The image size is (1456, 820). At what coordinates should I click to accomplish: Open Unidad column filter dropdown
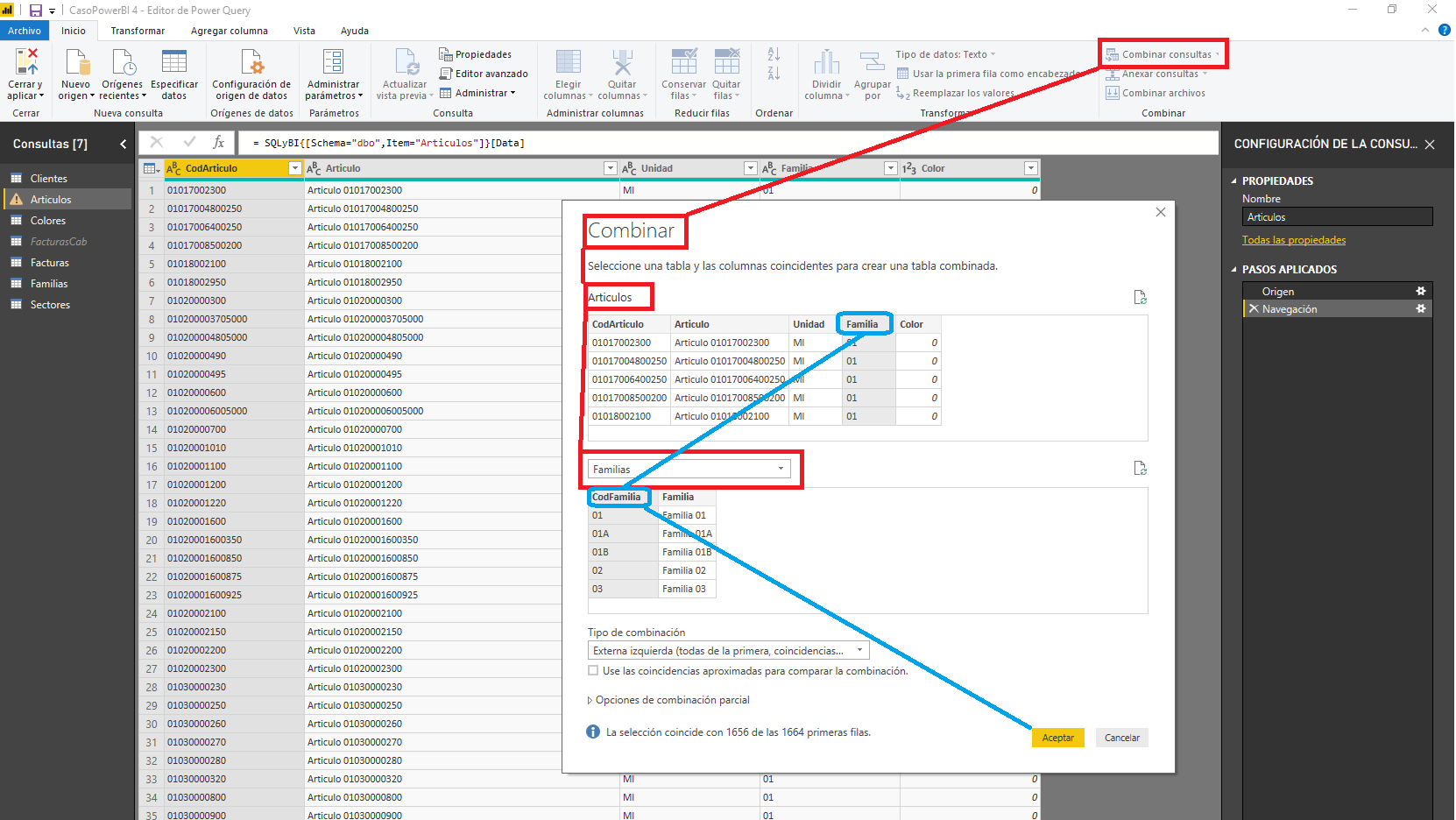(751, 168)
